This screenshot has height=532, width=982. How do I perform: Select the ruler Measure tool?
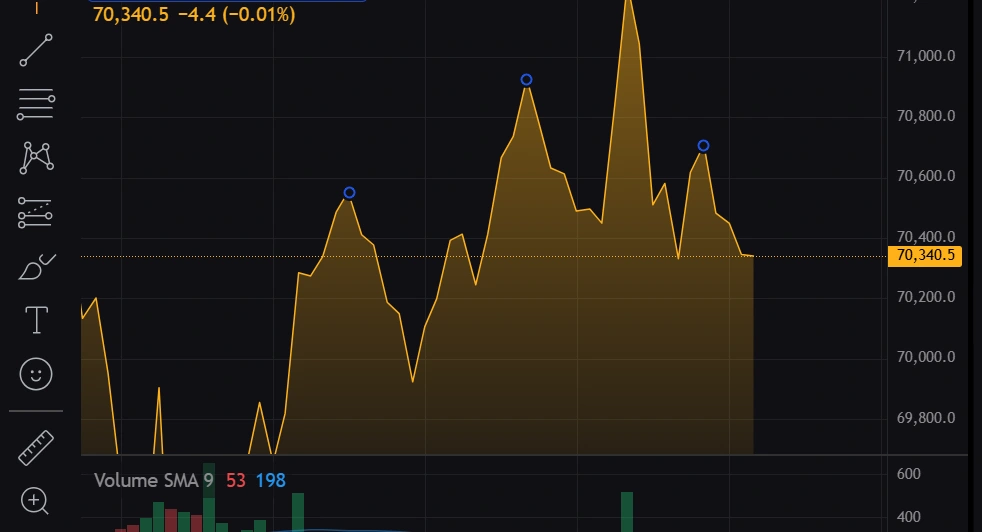tap(37, 447)
